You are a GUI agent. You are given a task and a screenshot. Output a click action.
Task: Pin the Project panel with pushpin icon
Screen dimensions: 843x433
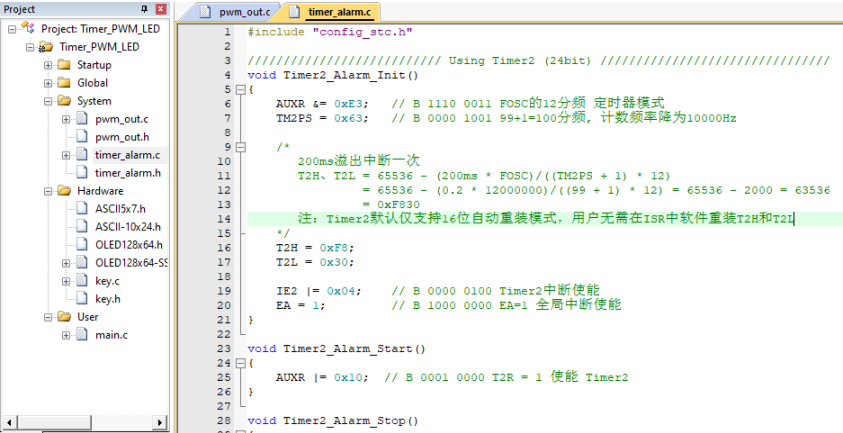145,9
